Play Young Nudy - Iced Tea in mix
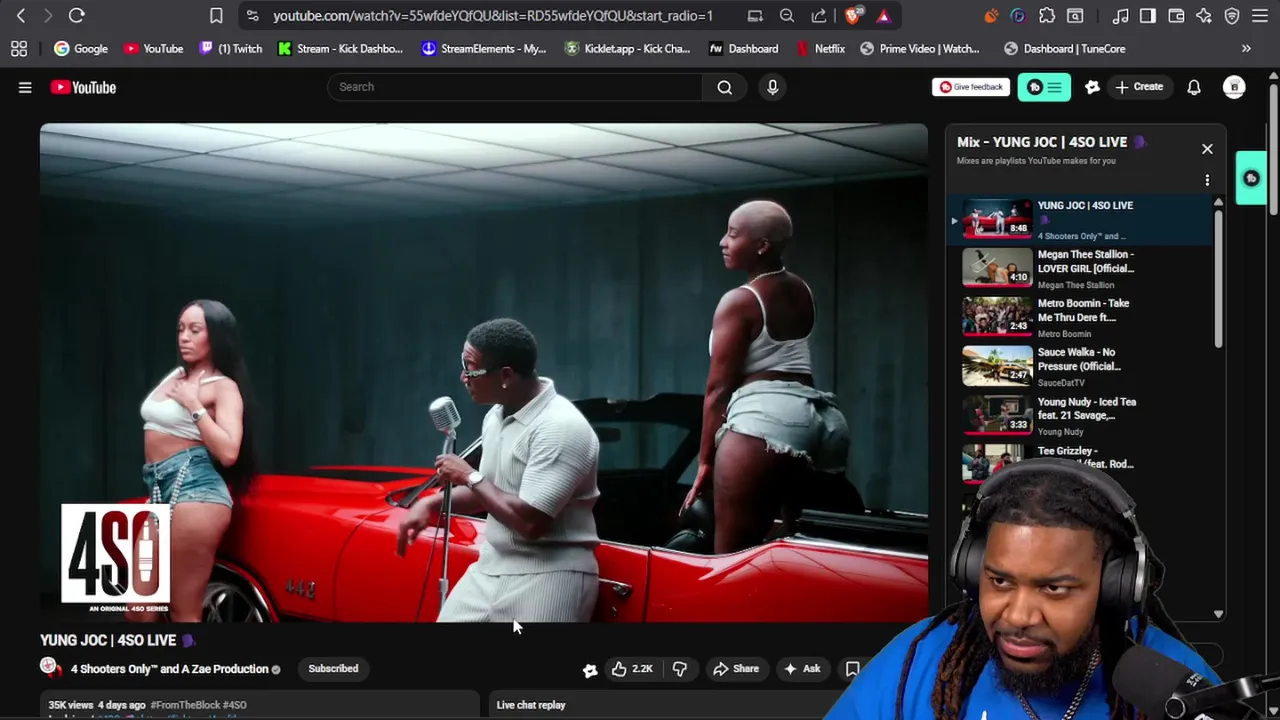 pyautogui.click(x=1078, y=415)
